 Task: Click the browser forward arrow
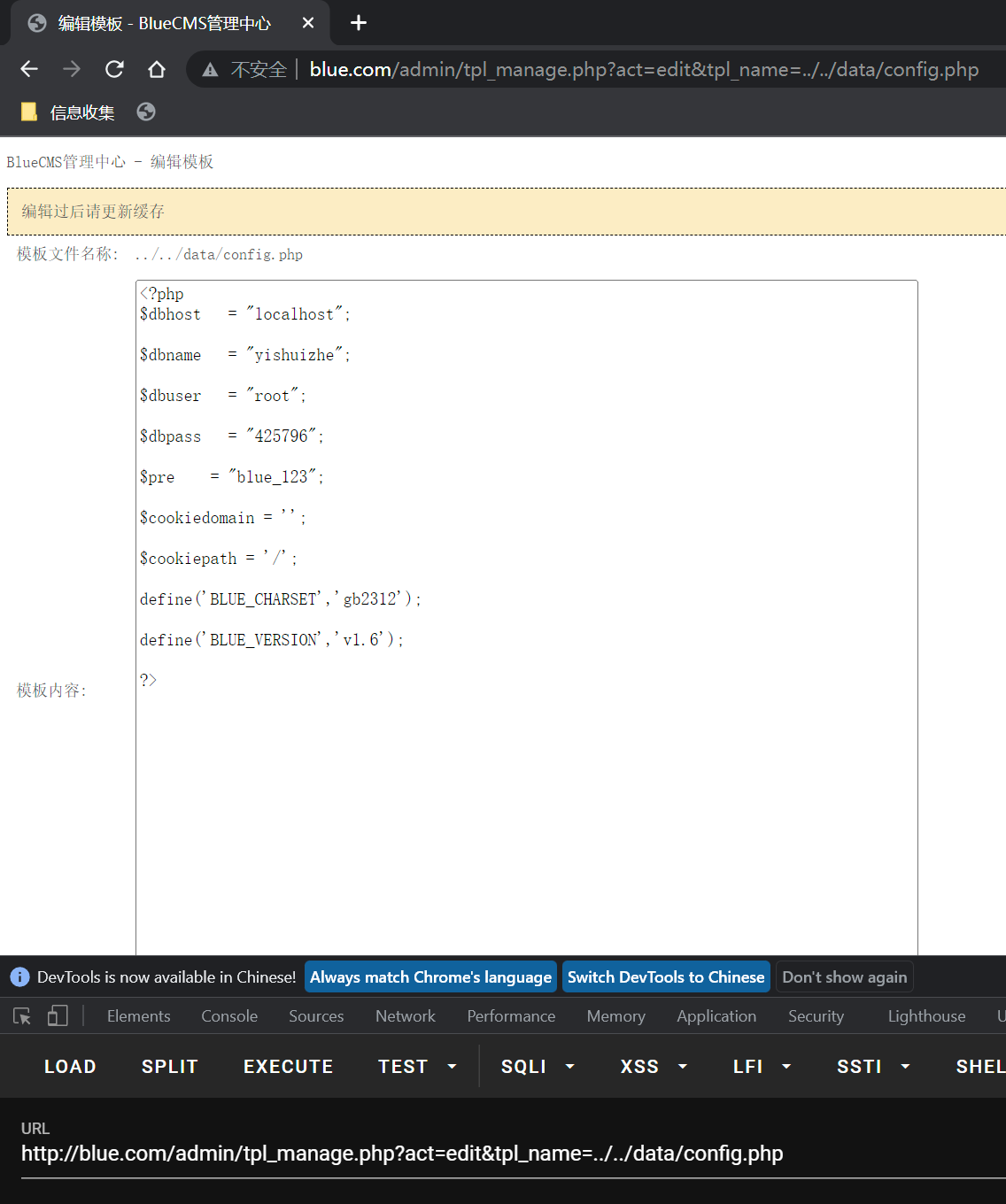72,69
